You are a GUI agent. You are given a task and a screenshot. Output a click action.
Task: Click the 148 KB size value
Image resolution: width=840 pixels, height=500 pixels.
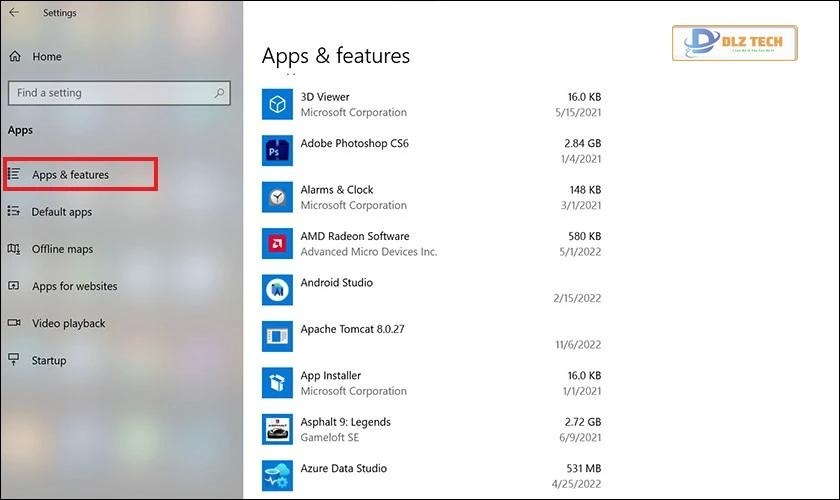coord(585,190)
